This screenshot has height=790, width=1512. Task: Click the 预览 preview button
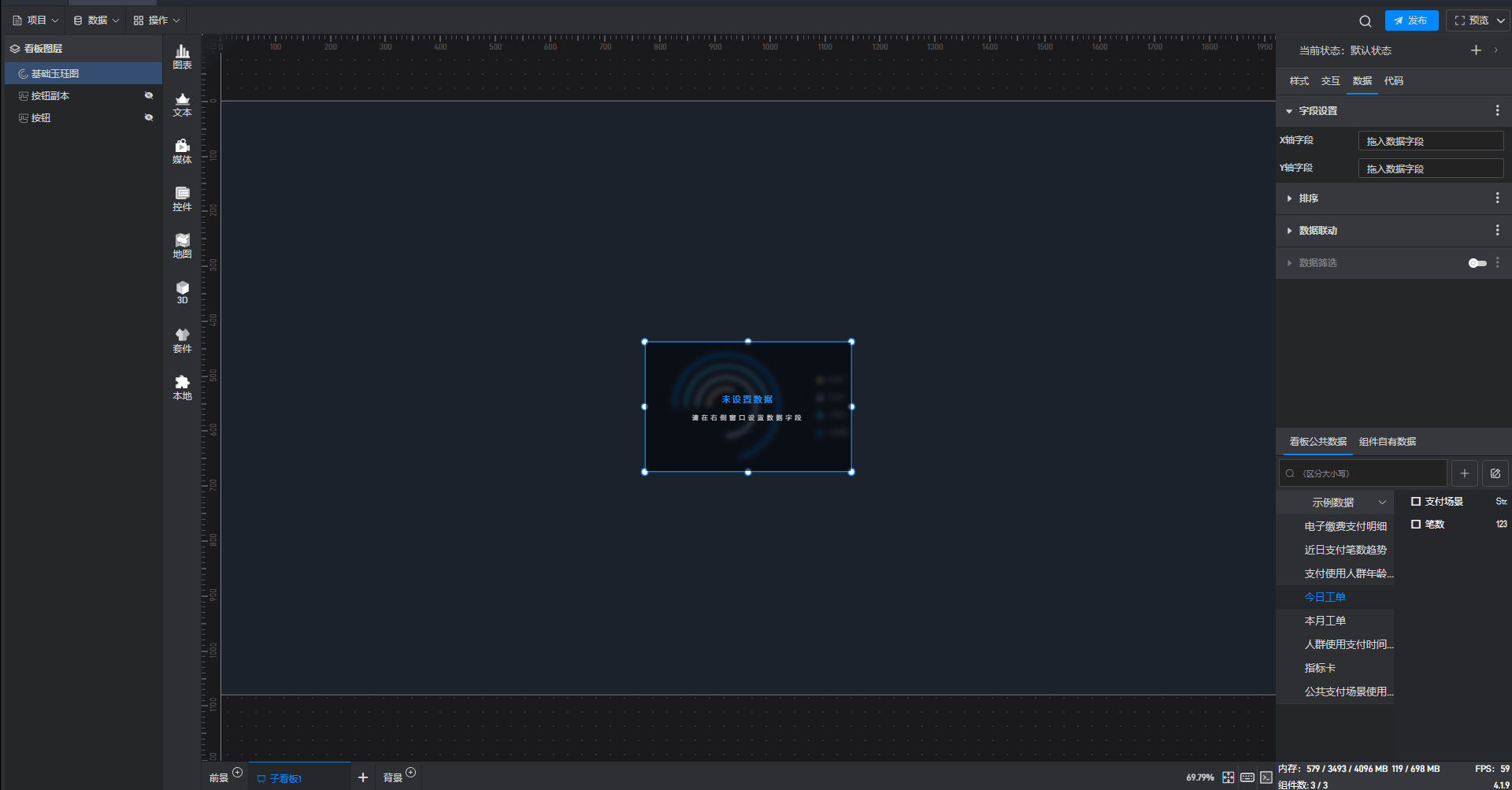(1471, 20)
